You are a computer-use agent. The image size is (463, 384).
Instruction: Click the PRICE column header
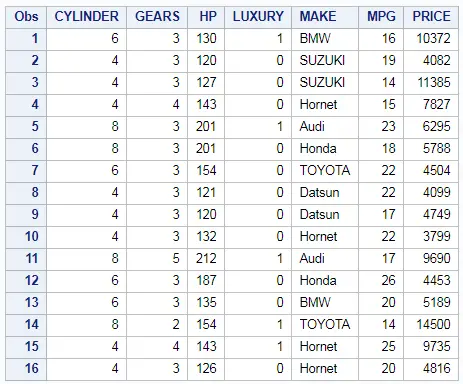[x=431, y=17]
